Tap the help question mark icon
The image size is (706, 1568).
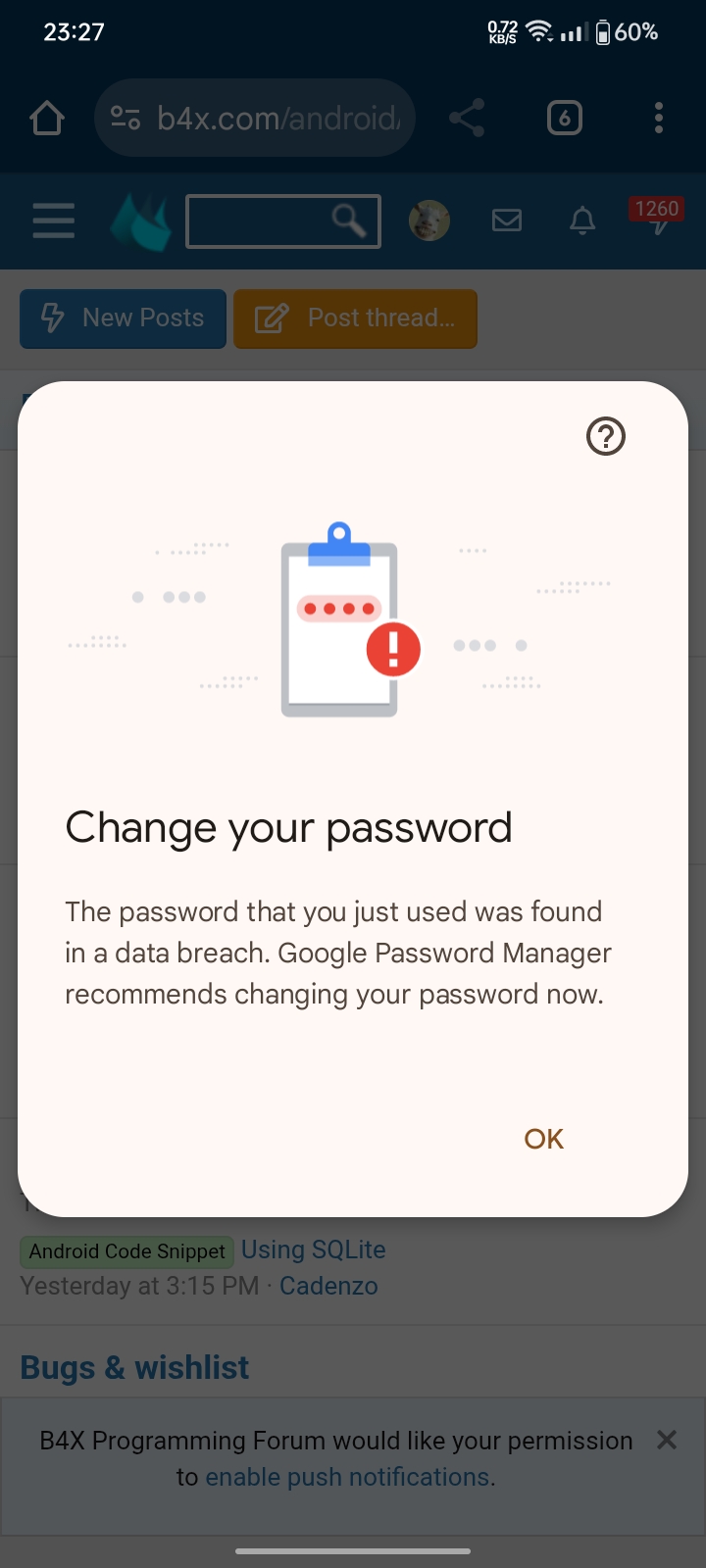[x=606, y=436]
